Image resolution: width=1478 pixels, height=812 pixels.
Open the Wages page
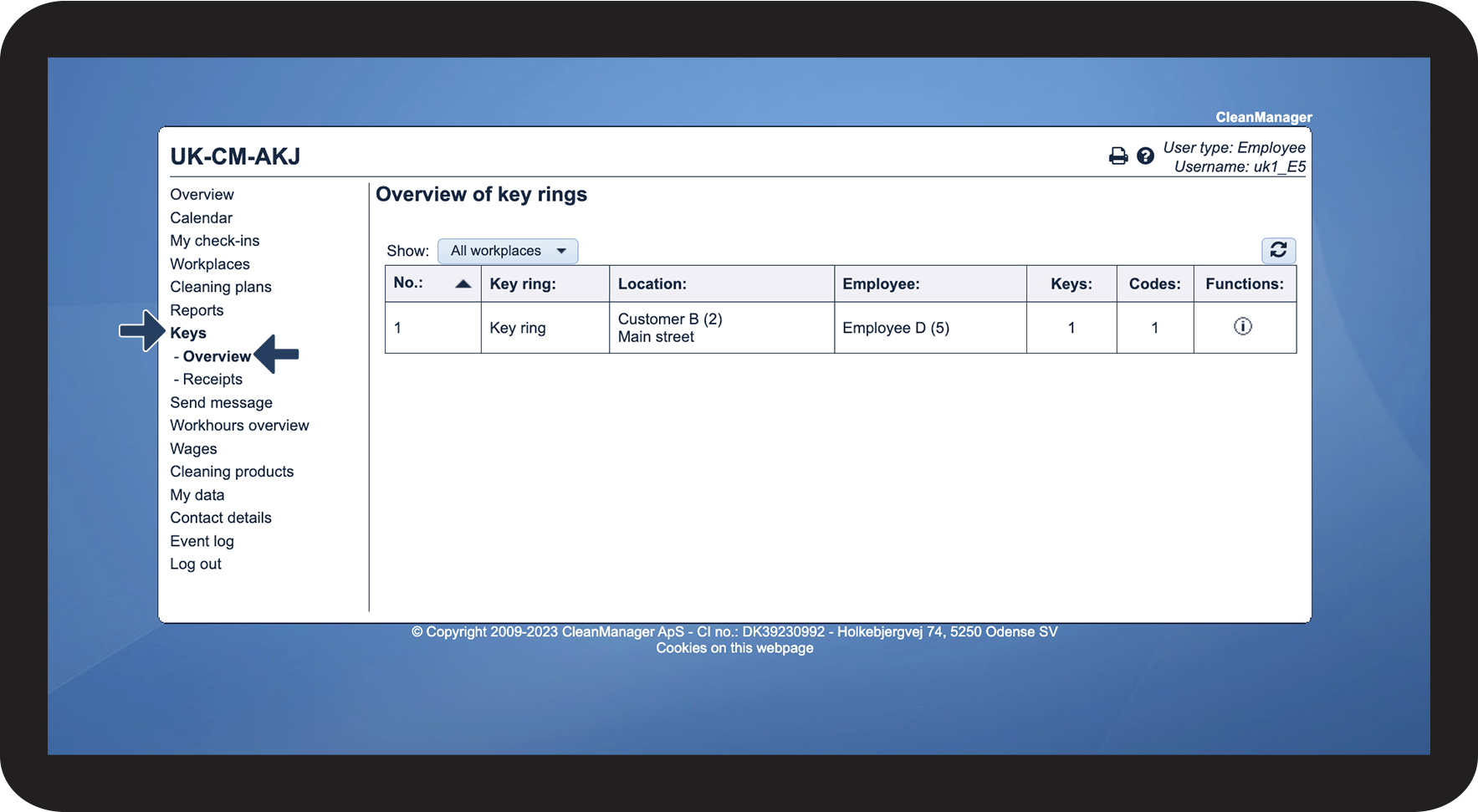click(x=194, y=449)
